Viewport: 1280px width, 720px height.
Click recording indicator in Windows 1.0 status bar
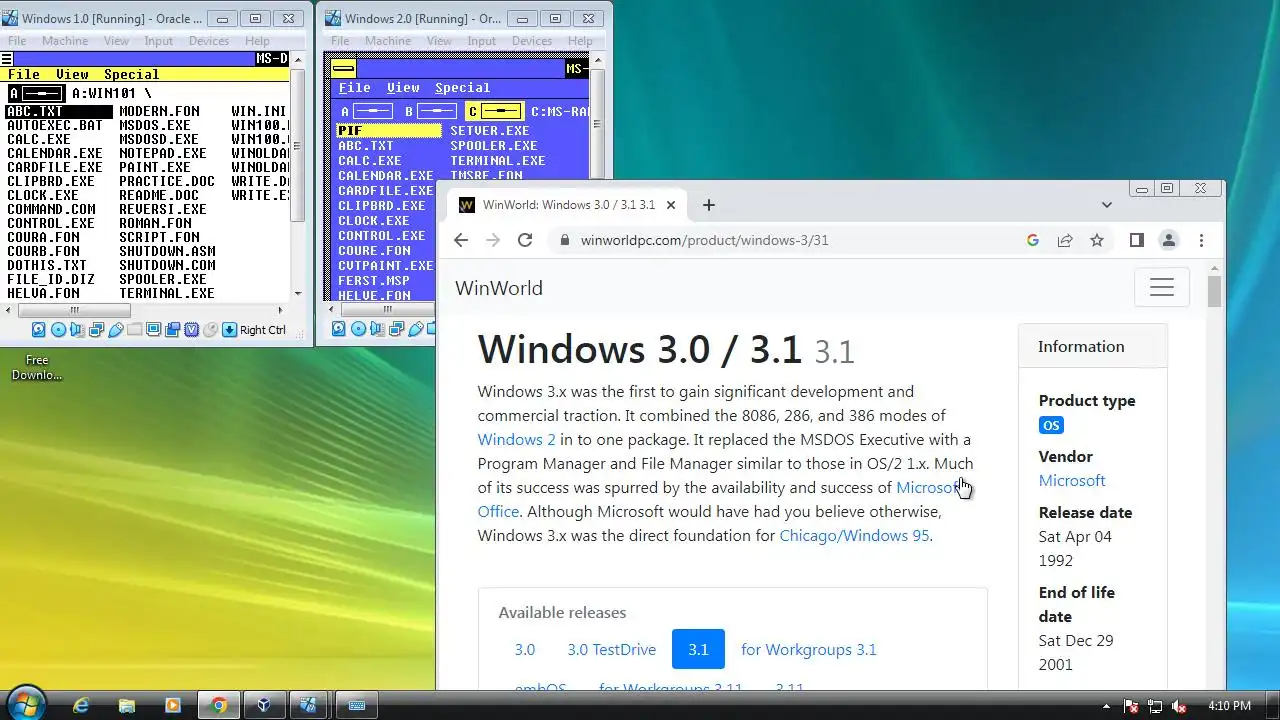[x=172, y=329]
